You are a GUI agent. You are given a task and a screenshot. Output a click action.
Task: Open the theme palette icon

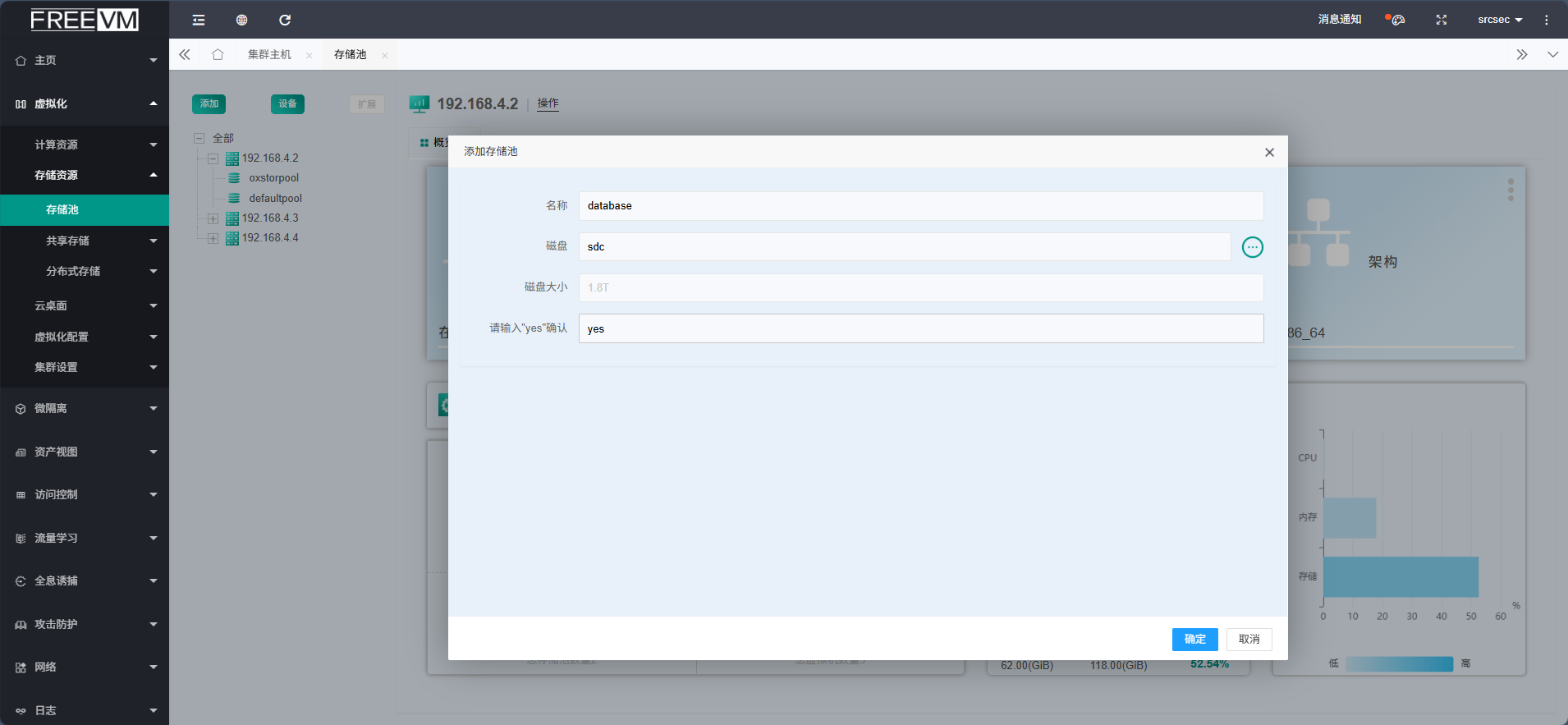pyautogui.click(x=1396, y=20)
